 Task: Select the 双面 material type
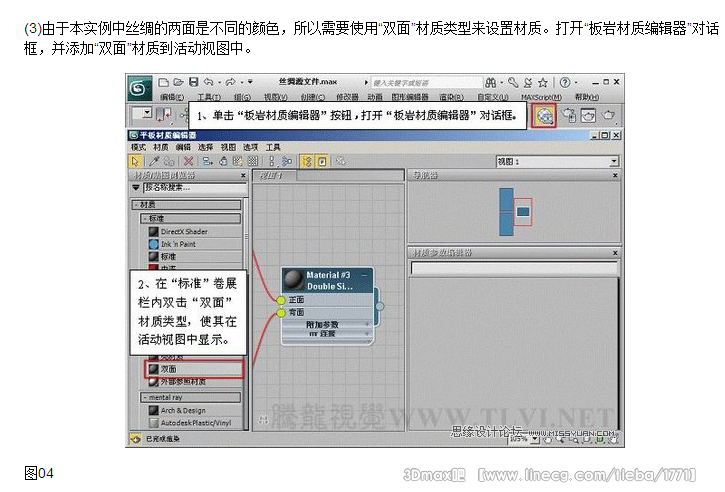coord(195,369)
